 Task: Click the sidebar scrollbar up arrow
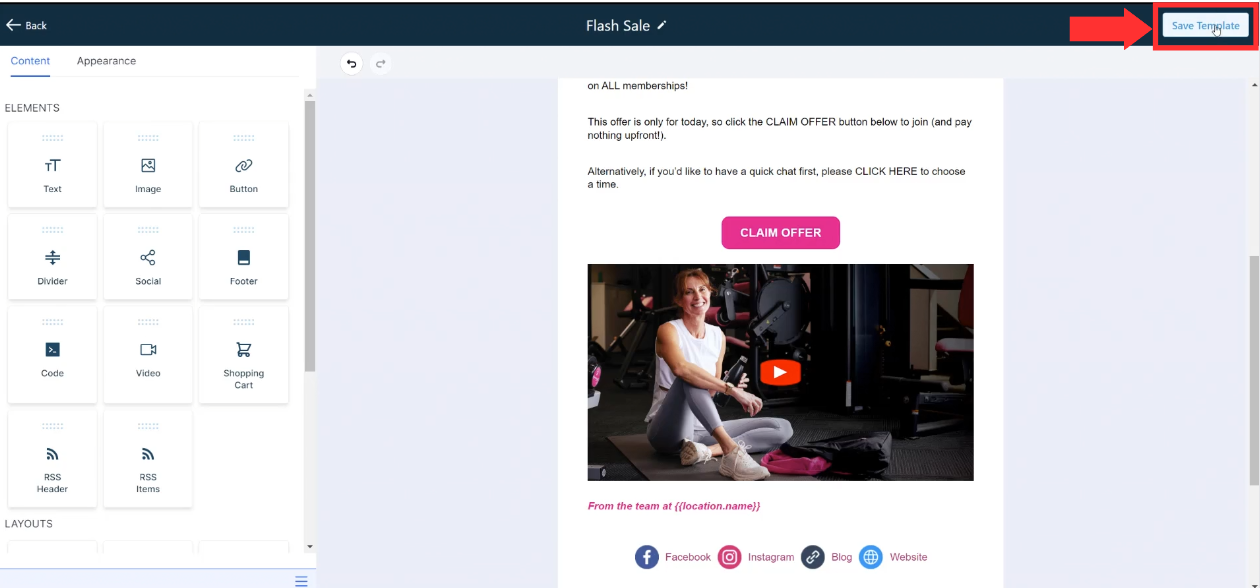[x=310, y=95]
